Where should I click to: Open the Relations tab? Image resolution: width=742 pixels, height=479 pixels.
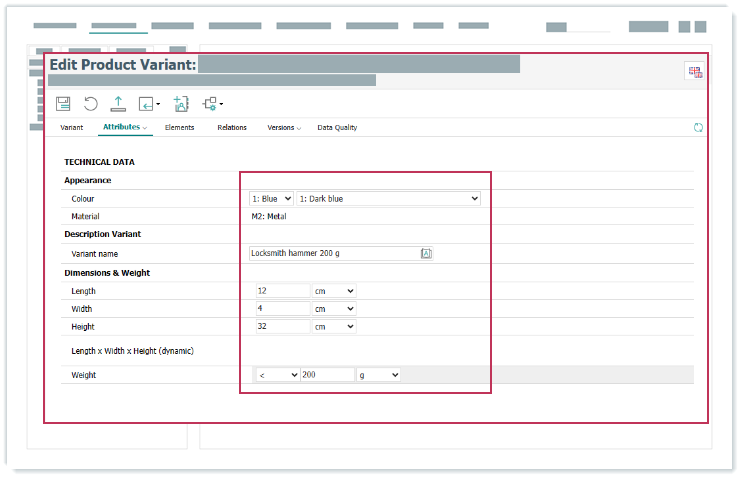(x=232, y=128)
